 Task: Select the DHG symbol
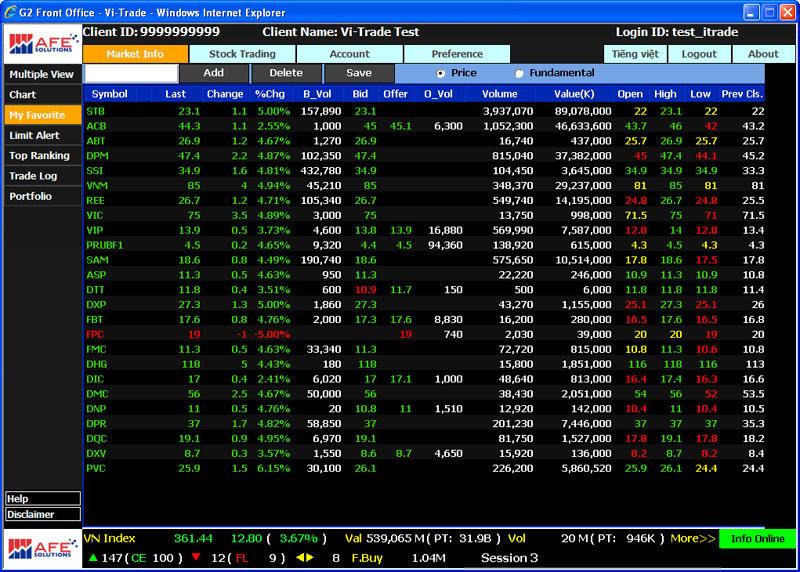pos(97,364)
